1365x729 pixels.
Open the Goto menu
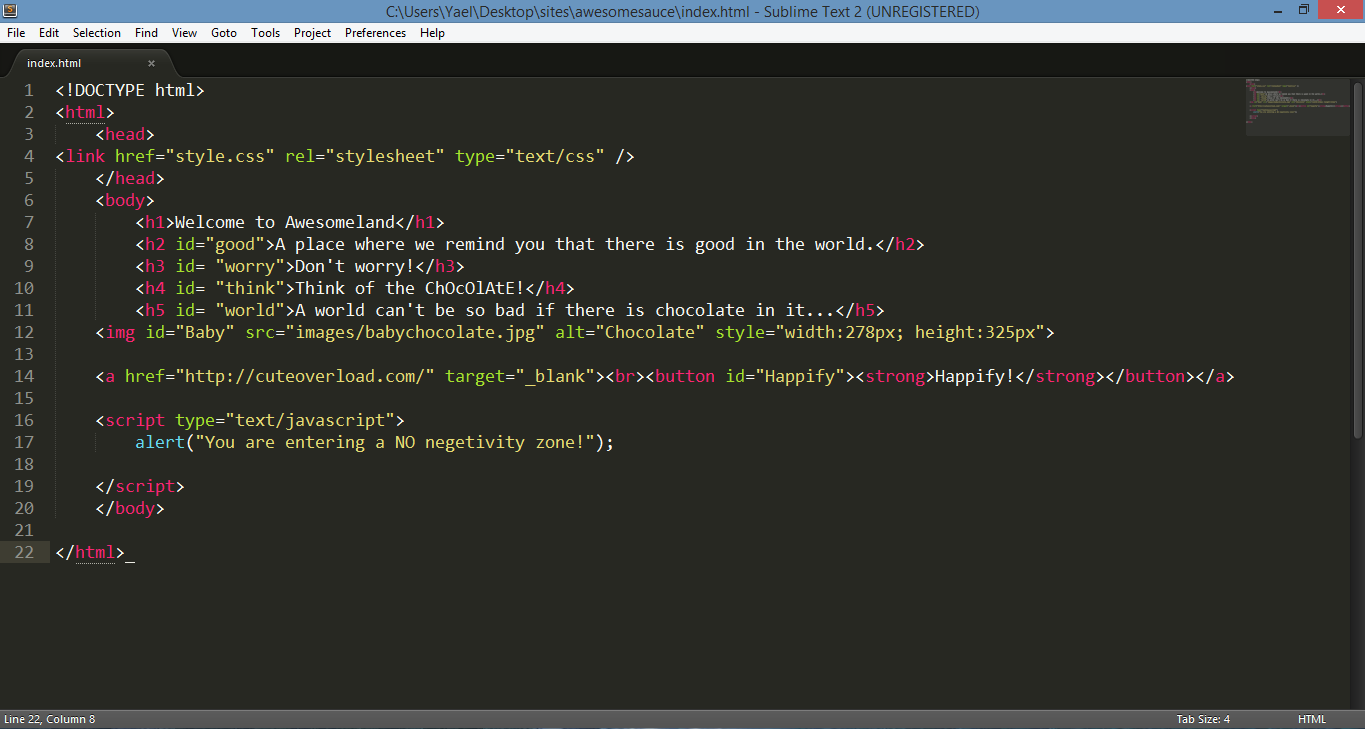224,33
